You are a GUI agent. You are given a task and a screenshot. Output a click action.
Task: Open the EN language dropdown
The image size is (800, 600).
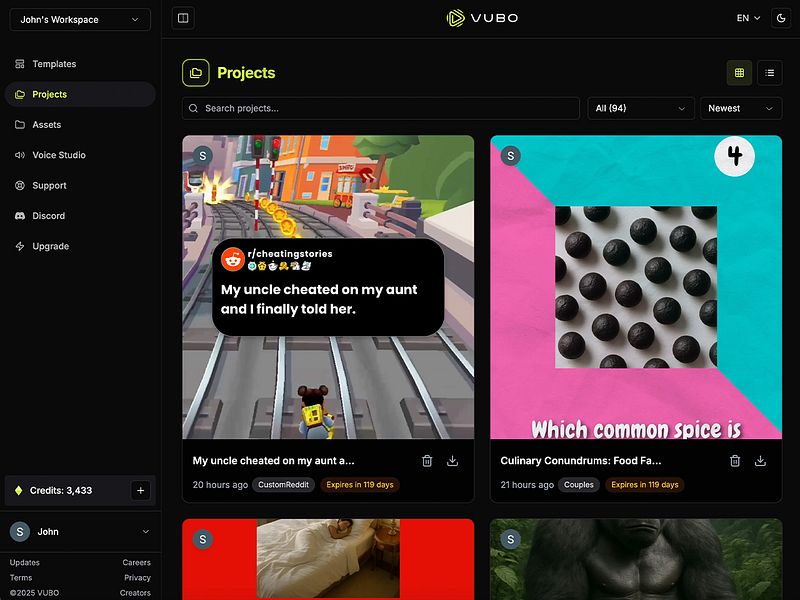746,17
